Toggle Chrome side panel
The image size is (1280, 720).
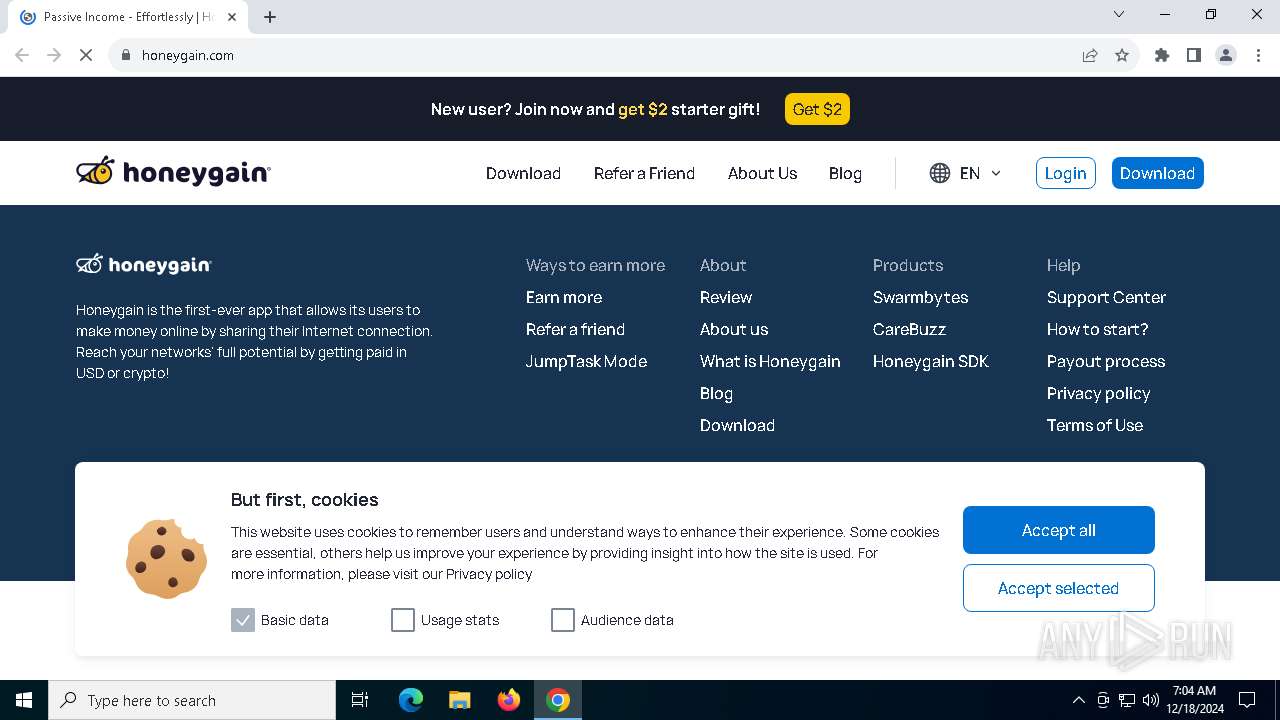pyautogui.click(x=1194, y=55)
